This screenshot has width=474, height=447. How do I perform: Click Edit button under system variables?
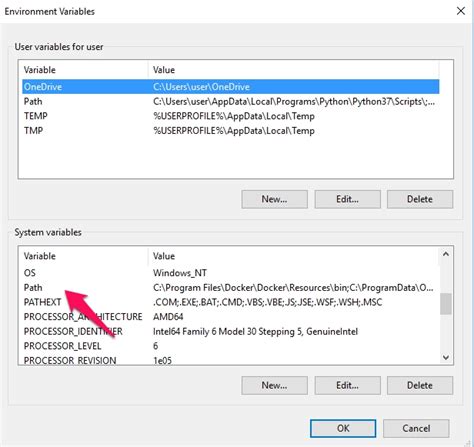(347, 385)
